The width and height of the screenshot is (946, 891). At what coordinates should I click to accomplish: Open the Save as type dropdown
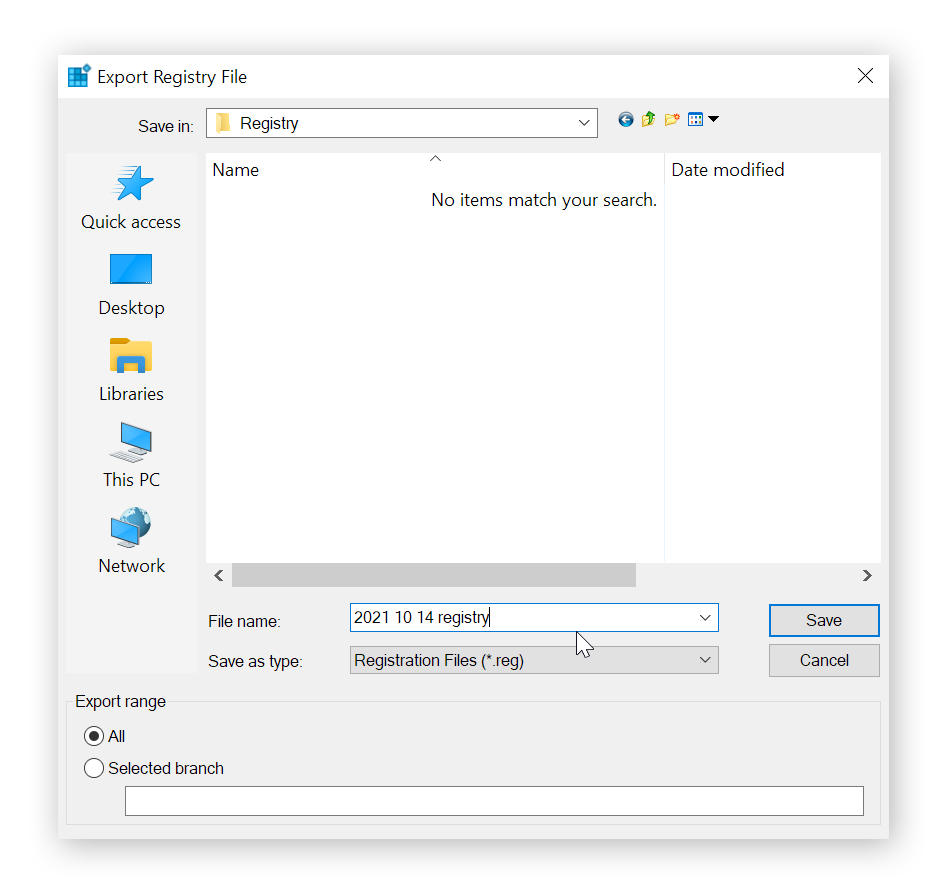point(705,660)
